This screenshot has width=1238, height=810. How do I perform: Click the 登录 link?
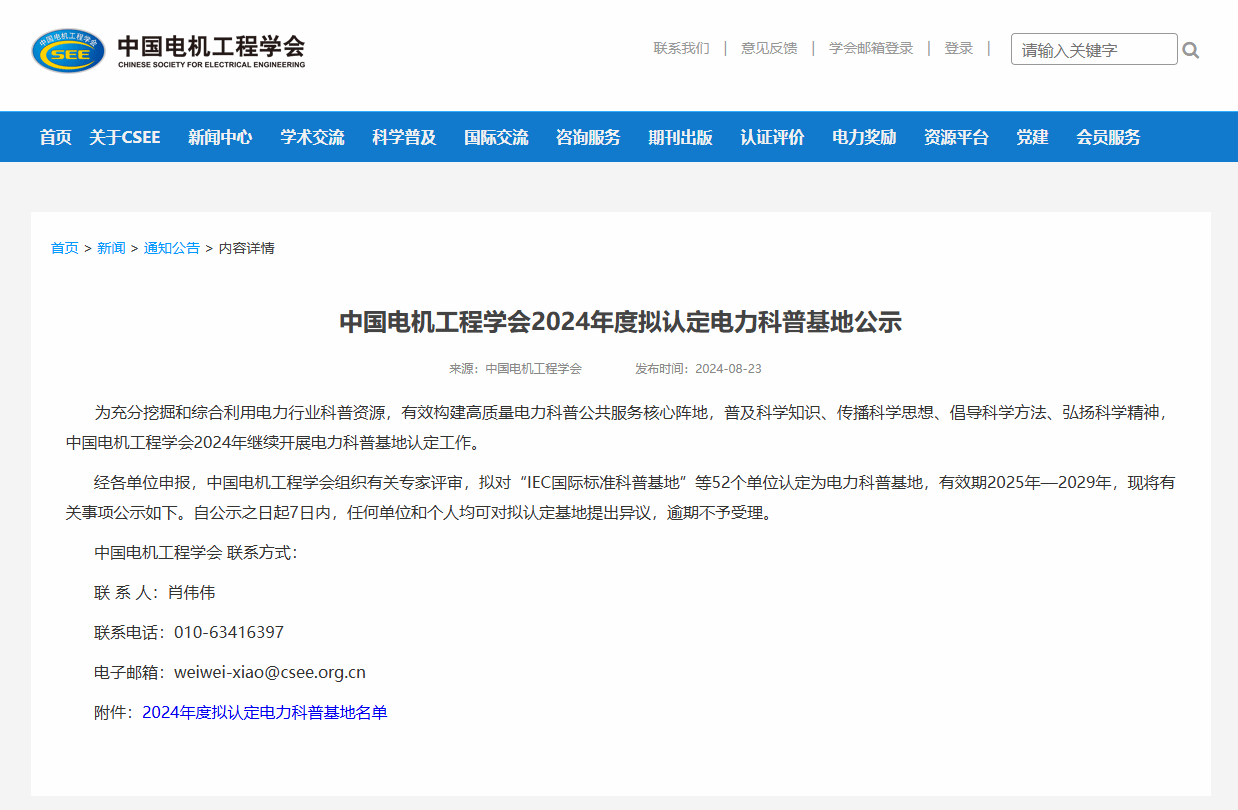point(958,48)
